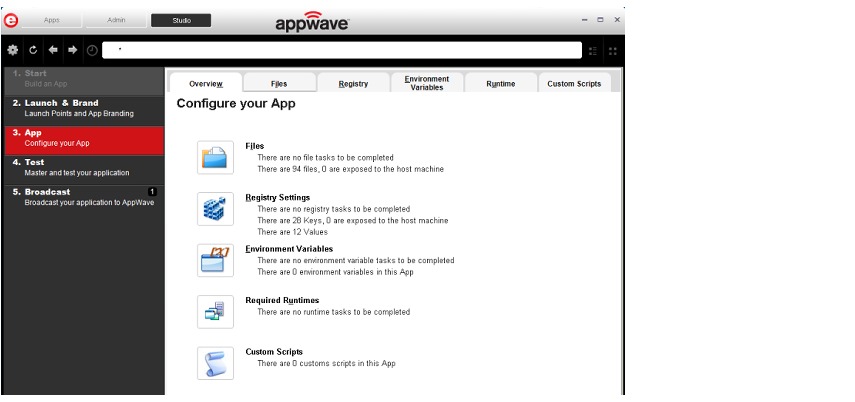
Task: Go forward with the right arrow
Action: coord(73,50)
